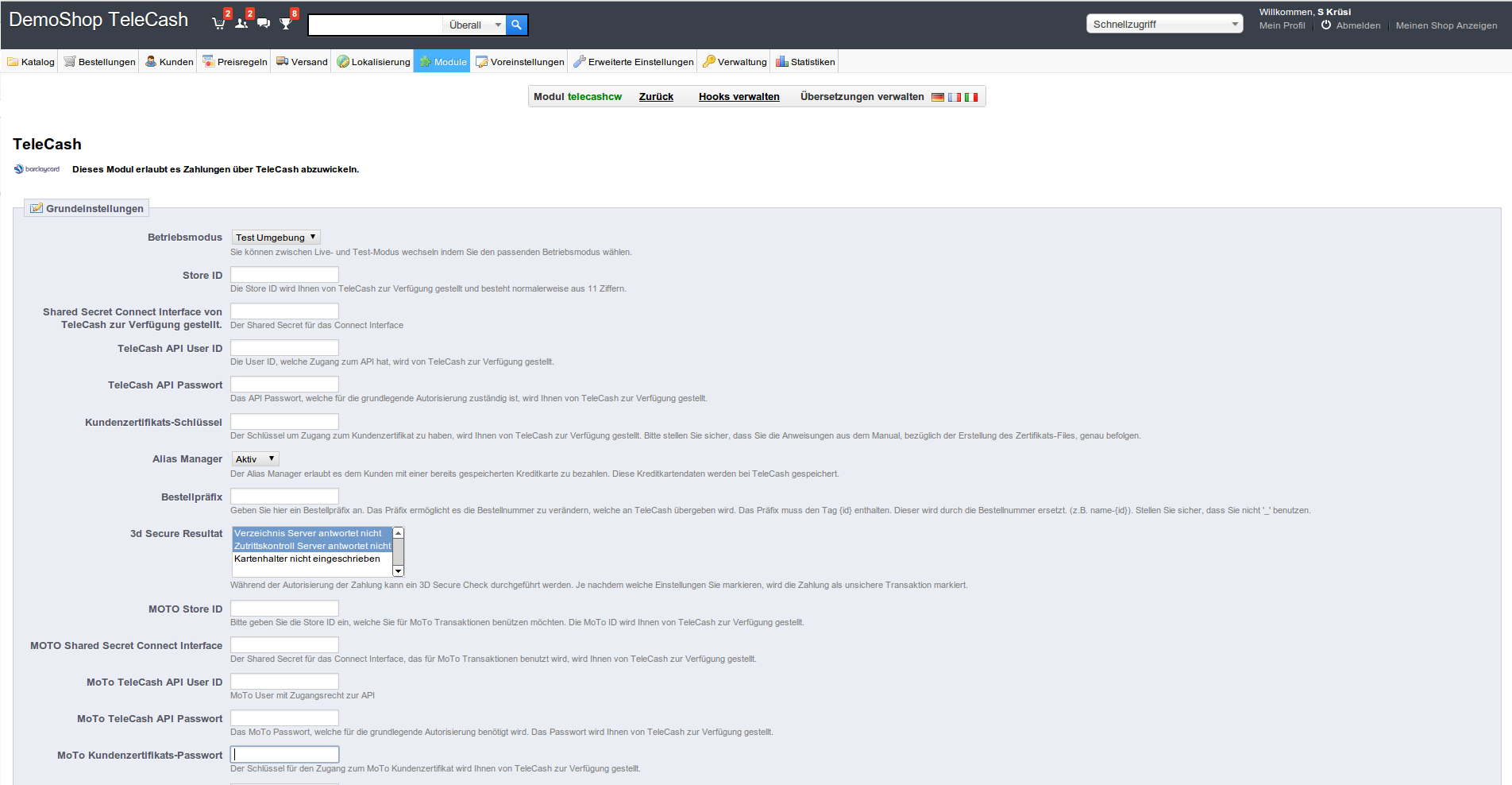The width and height of the screenshot is (1512, 785).
Task: Click Hooks verwalten link
Action: (x=739, y=97)
